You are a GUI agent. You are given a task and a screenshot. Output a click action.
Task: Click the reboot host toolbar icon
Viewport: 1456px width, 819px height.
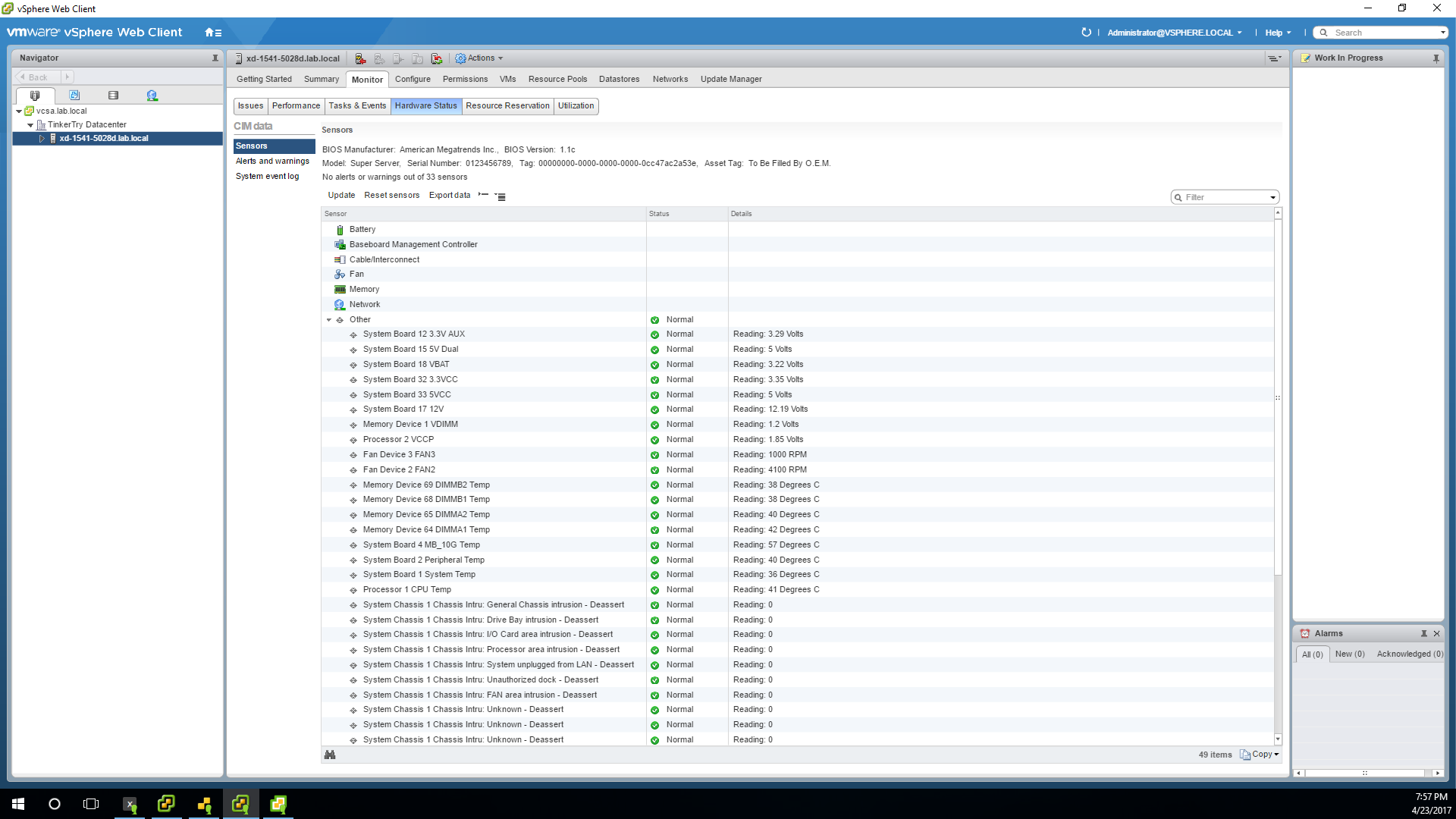pyautogui.click(x=437, y=58)
